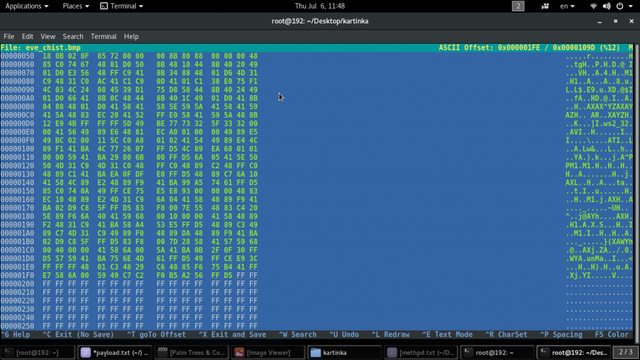
Task: Click terminal title root@192: ~/Desktop/kartinka
Action: 320,21
